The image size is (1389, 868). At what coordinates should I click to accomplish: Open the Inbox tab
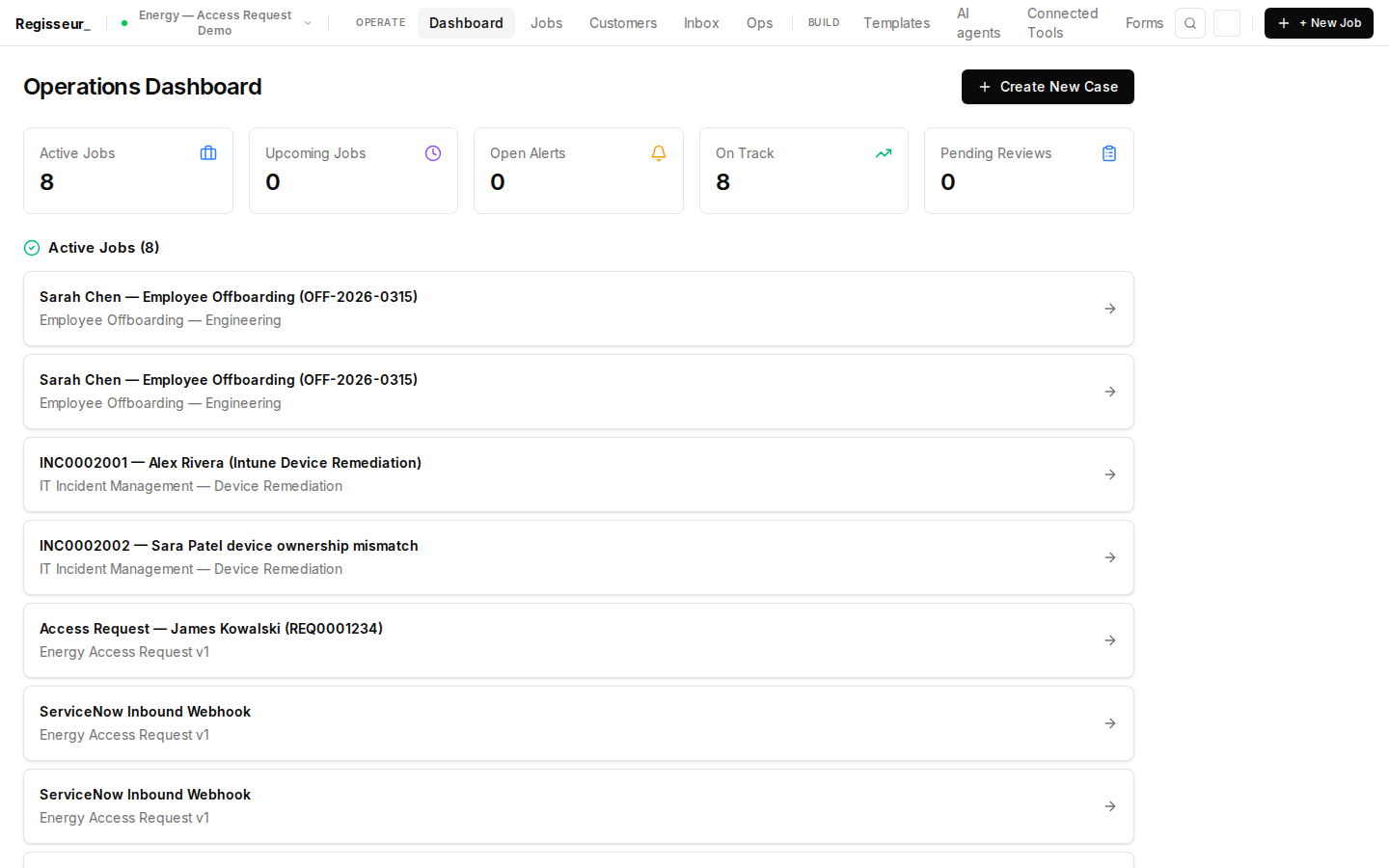pos(701,23)
